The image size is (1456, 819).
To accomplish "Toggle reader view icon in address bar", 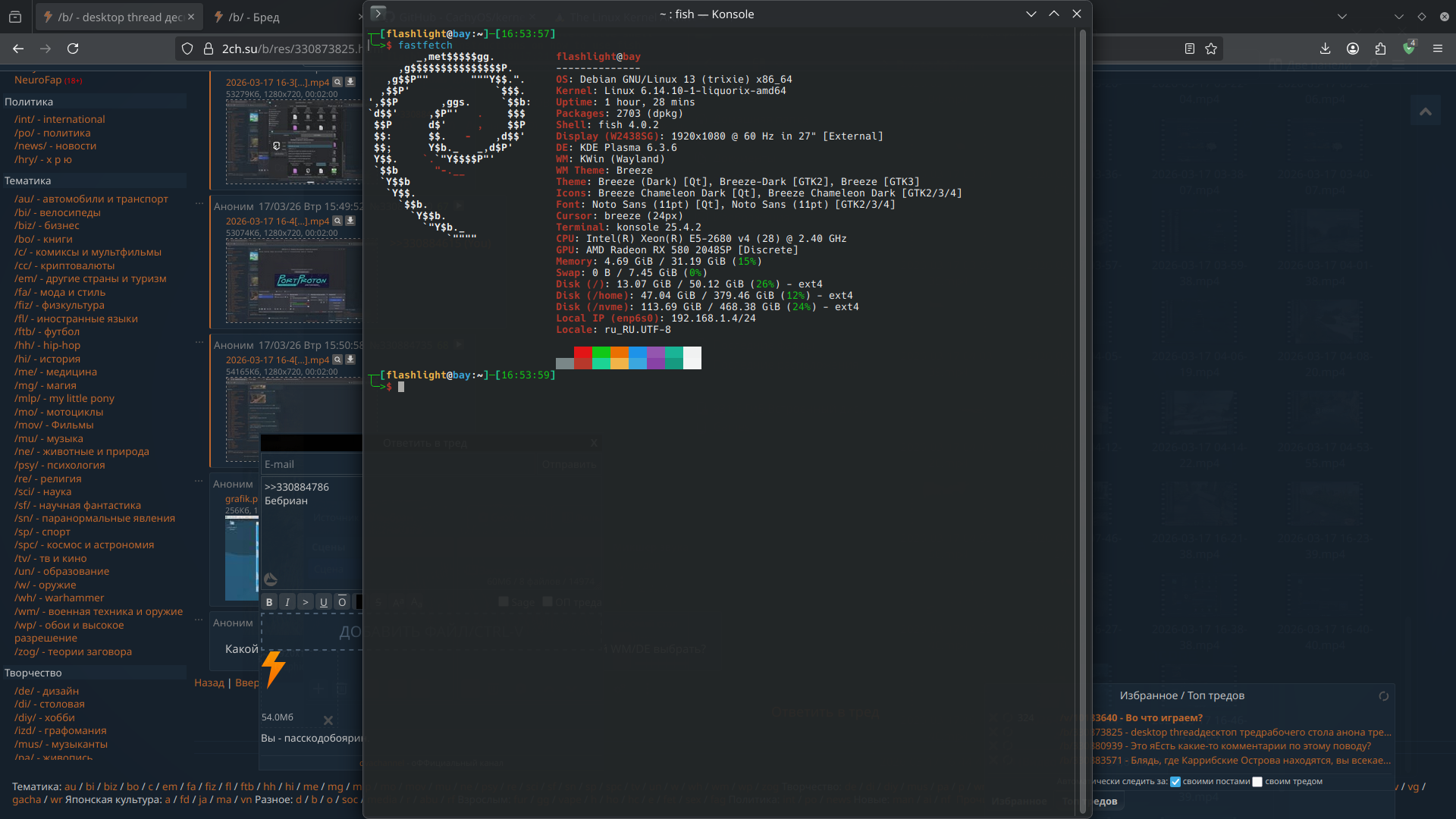I will point(1189,49).
